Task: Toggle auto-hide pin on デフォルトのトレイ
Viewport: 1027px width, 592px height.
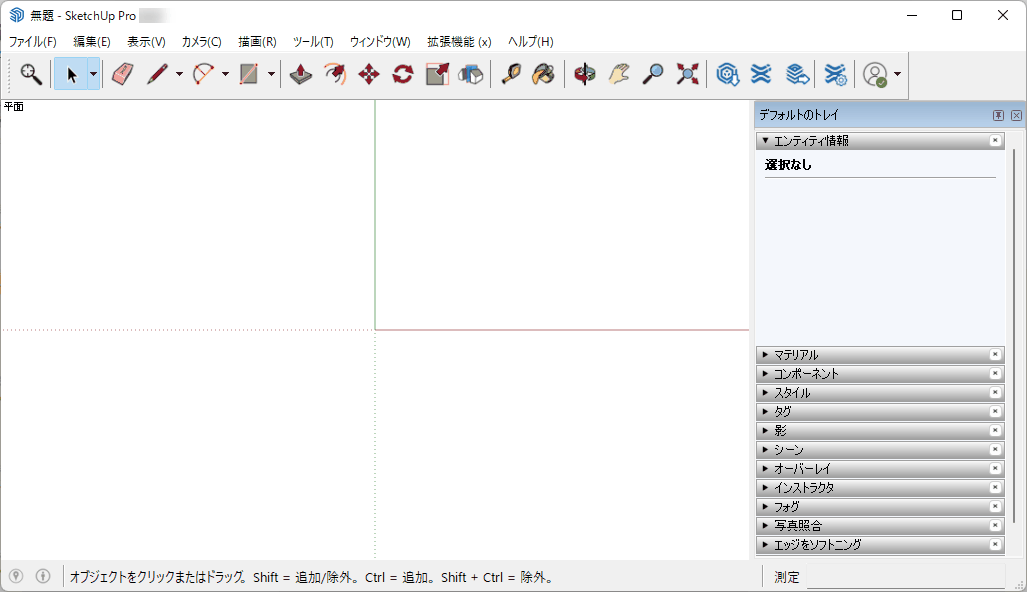Action: pyautogui.click(x=998, y=116)
